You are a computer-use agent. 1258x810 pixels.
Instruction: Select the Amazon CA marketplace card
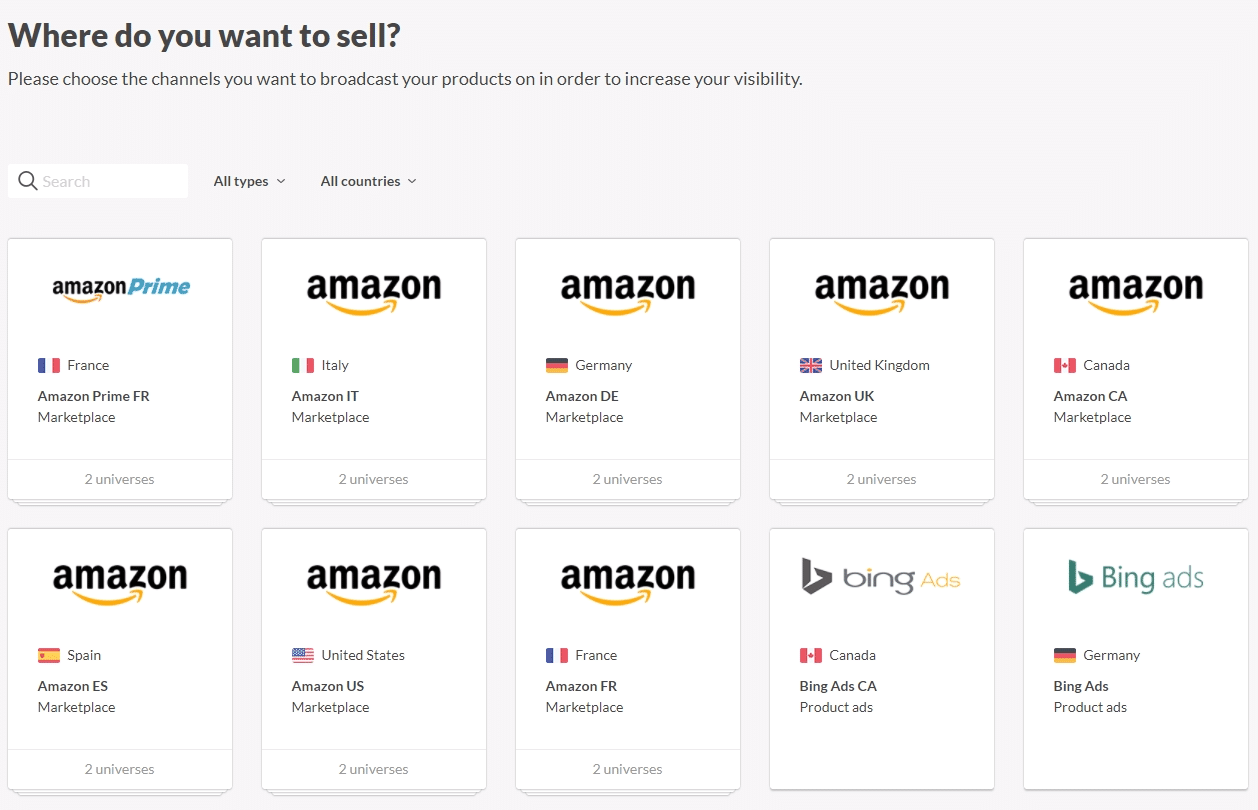[1136, 368]
